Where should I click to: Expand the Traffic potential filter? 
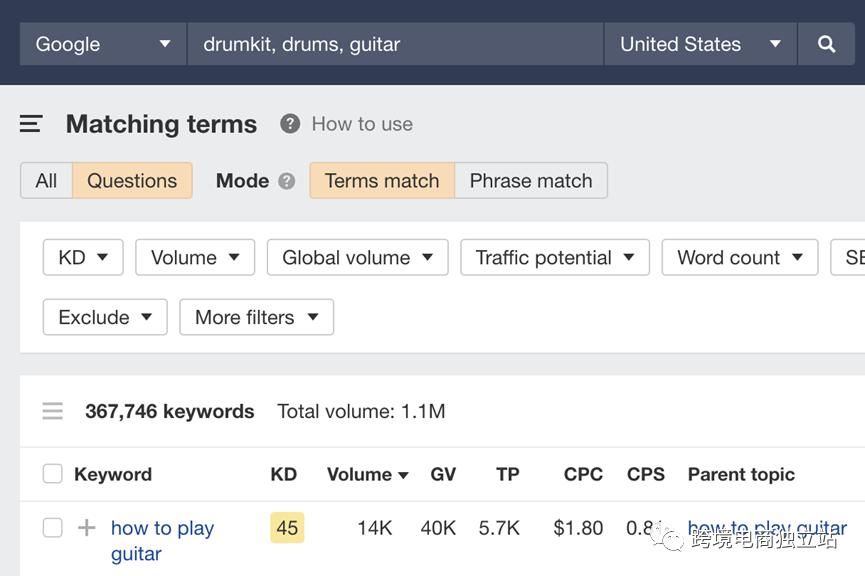click(555, 257)
